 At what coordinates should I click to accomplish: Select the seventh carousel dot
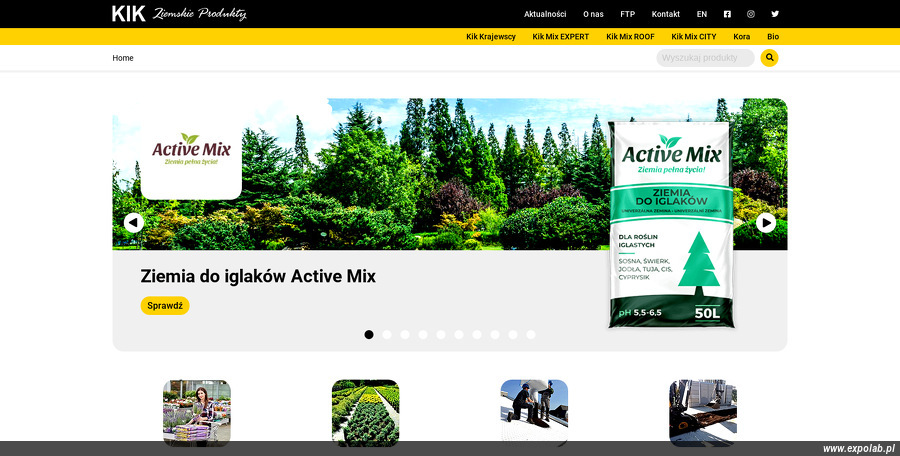tap(477, 334)
